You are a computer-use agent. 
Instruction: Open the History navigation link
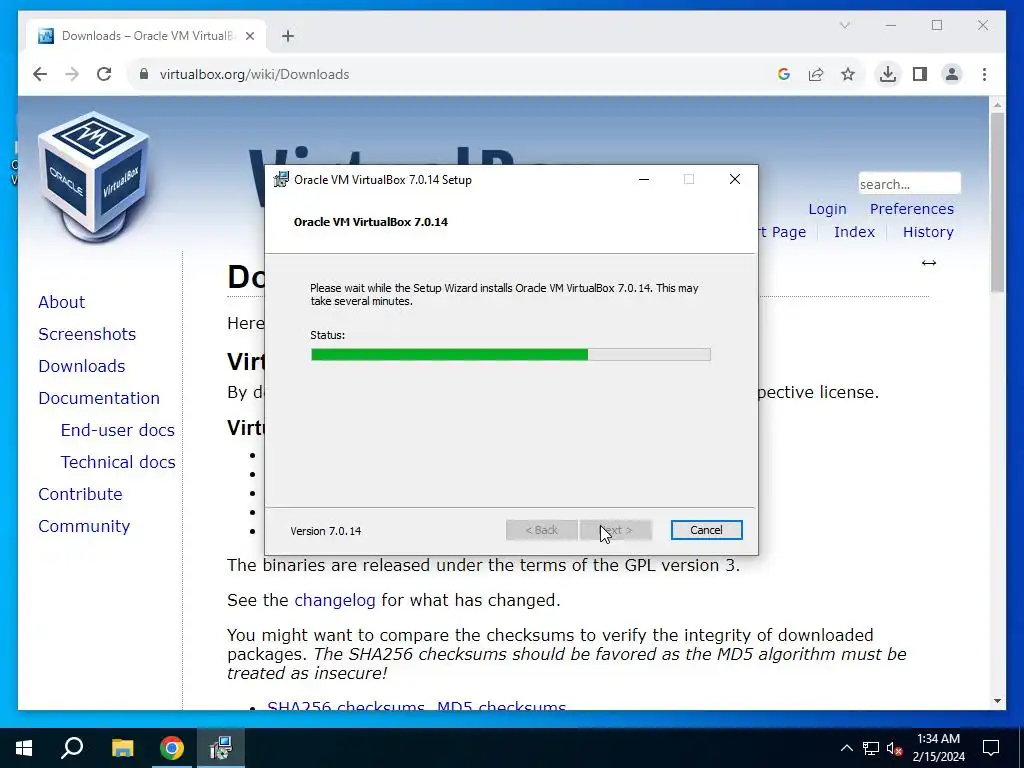[928, 232]
